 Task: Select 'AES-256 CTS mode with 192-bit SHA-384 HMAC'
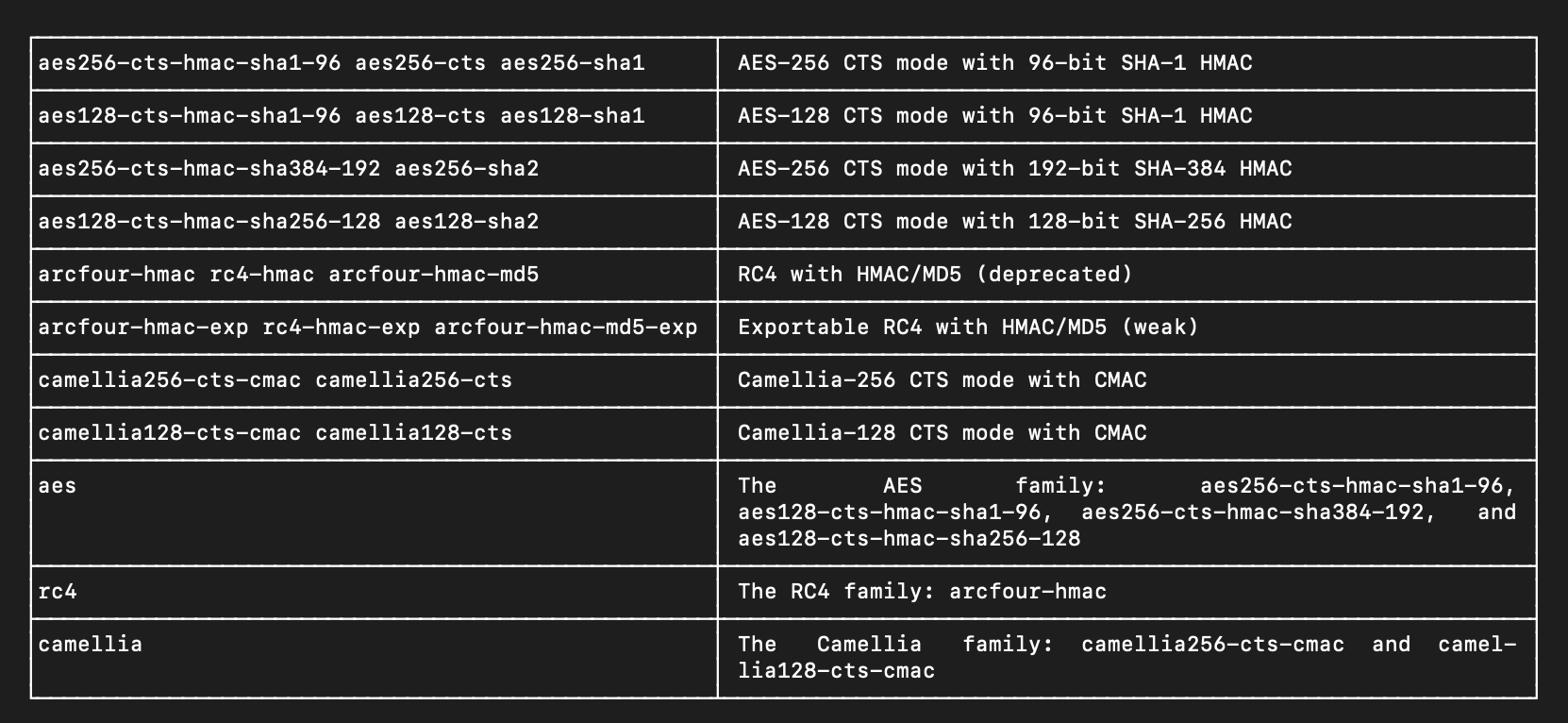(1015, 169)
